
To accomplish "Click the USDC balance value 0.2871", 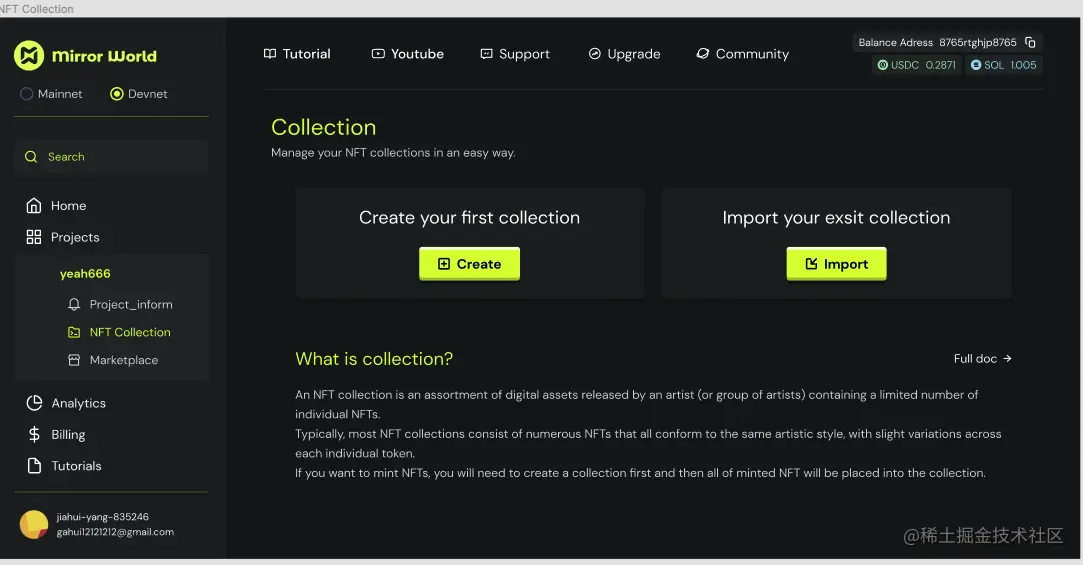I will pos(941,65).
